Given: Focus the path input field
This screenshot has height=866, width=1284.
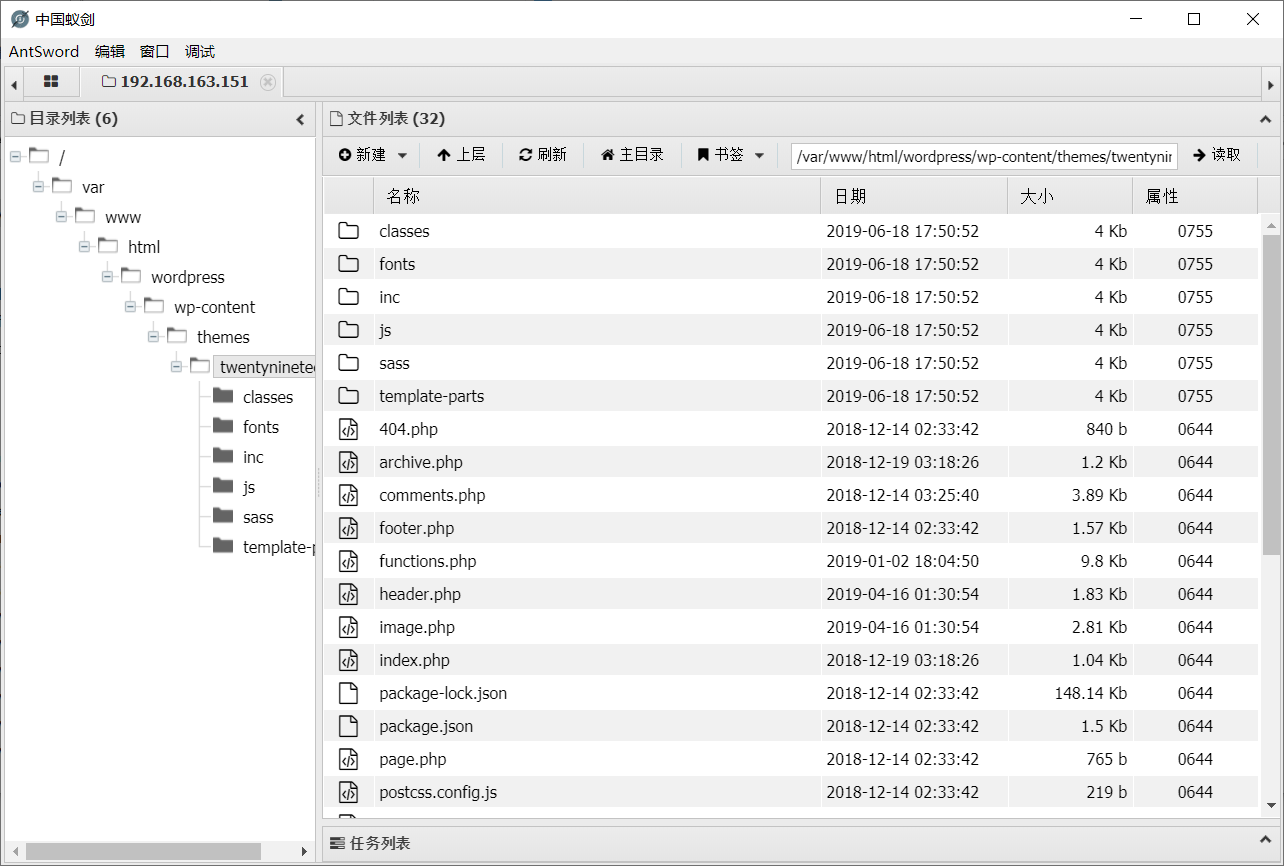Looking at the screenshot, I should pos(984,156).
